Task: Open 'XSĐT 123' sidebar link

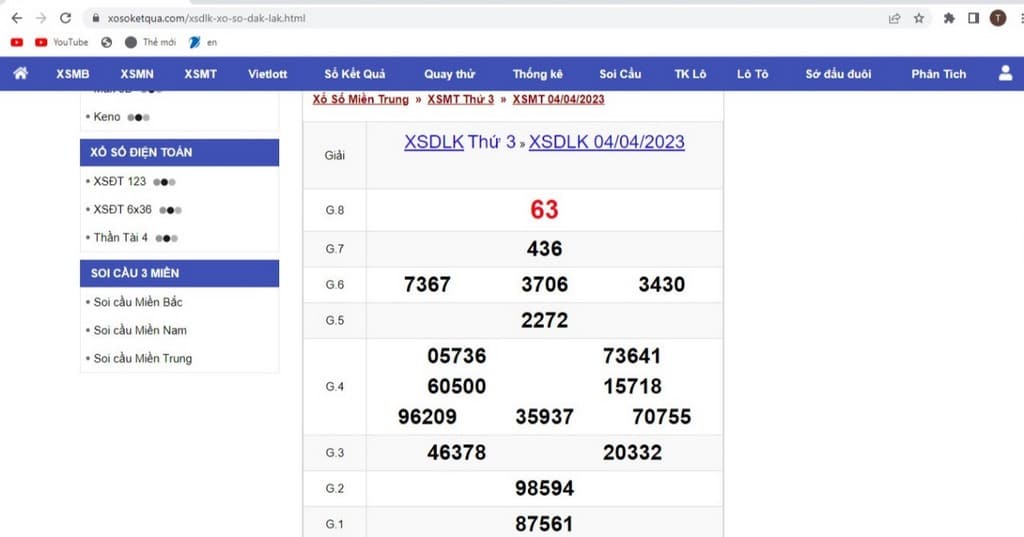Action: tap(120, 181)
